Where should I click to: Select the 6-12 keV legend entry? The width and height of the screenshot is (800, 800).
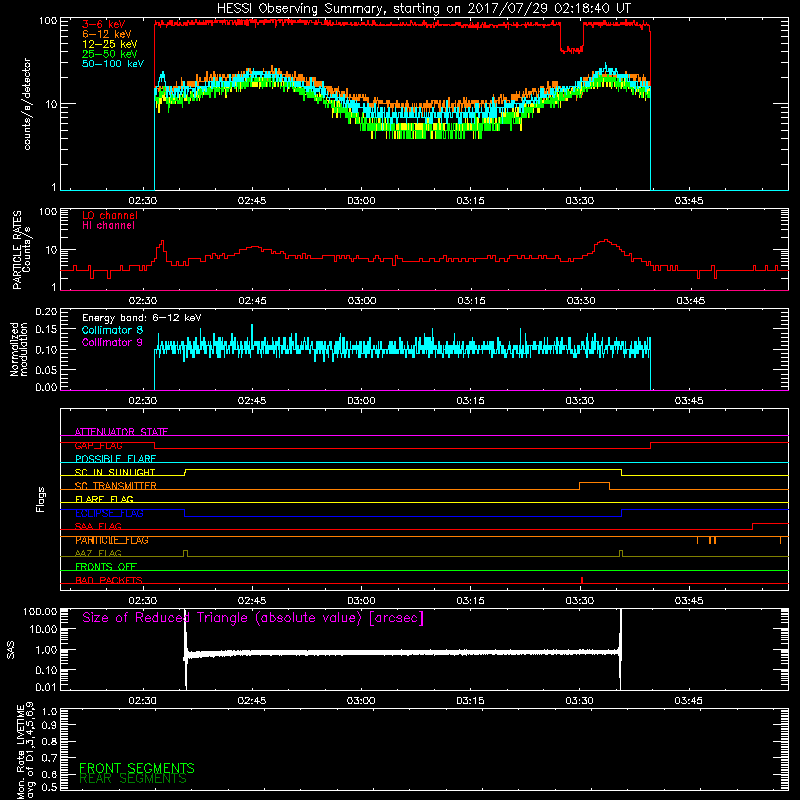(x=107, y=34)
